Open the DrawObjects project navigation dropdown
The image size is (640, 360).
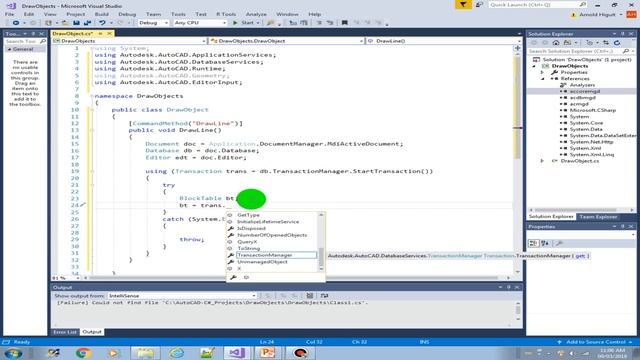[129, 41]
